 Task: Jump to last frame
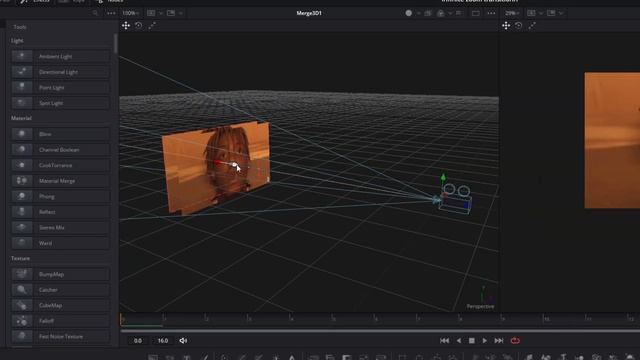[499, 340]
